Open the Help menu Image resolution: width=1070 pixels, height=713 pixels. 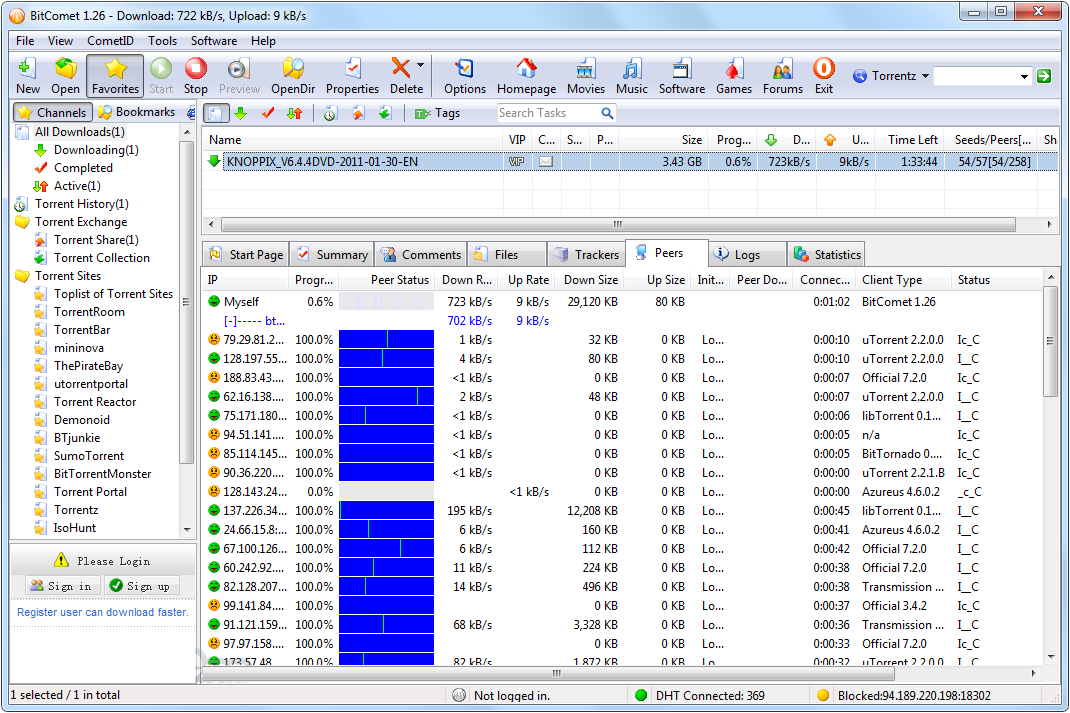click(263, 41)
